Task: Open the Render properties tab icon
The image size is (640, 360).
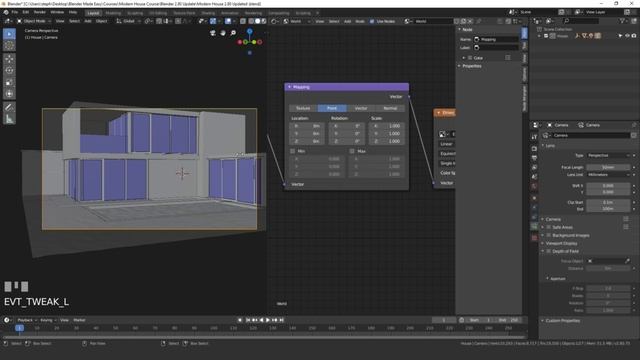Action: [534, 149]
